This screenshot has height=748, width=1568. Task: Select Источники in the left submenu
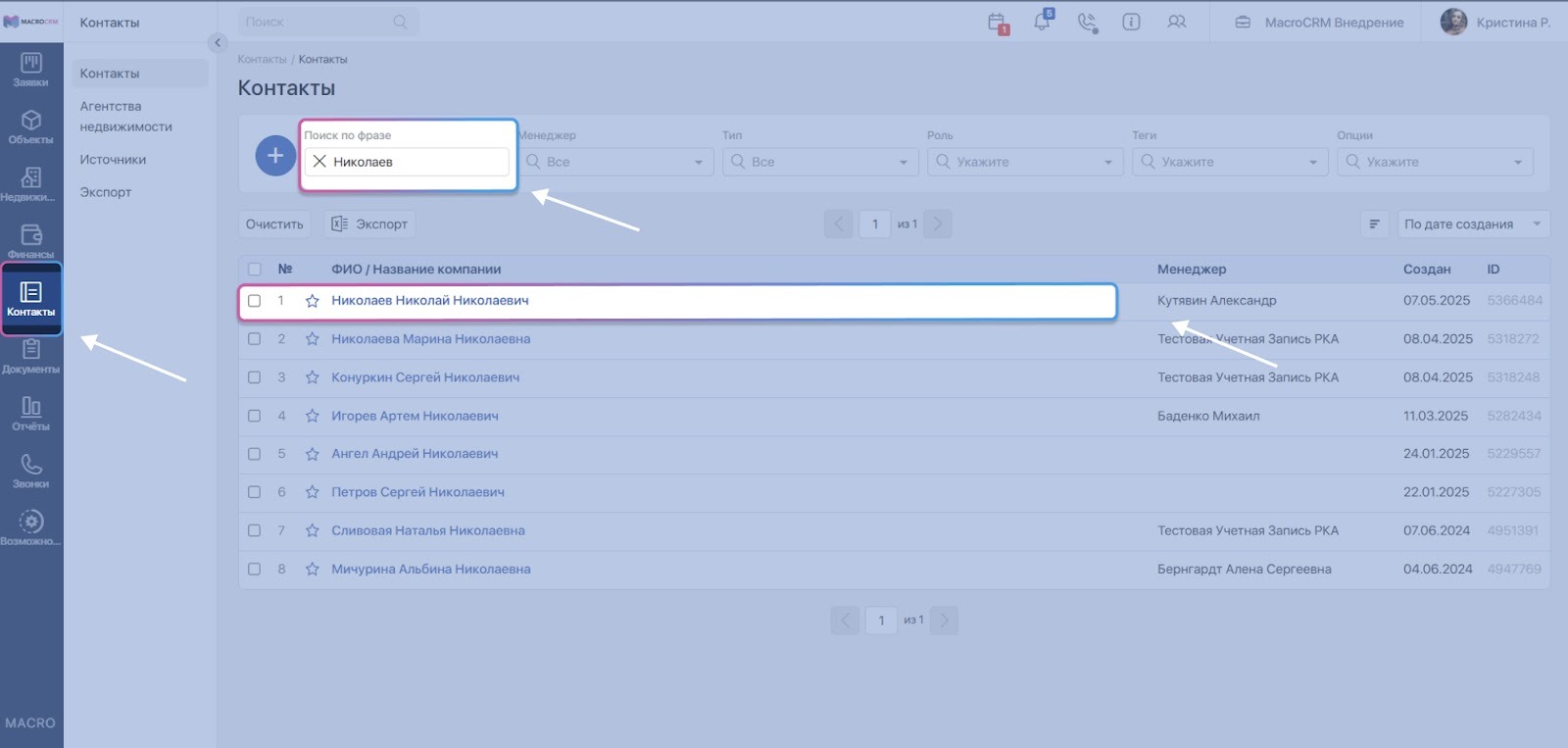[x=113, y=160]
